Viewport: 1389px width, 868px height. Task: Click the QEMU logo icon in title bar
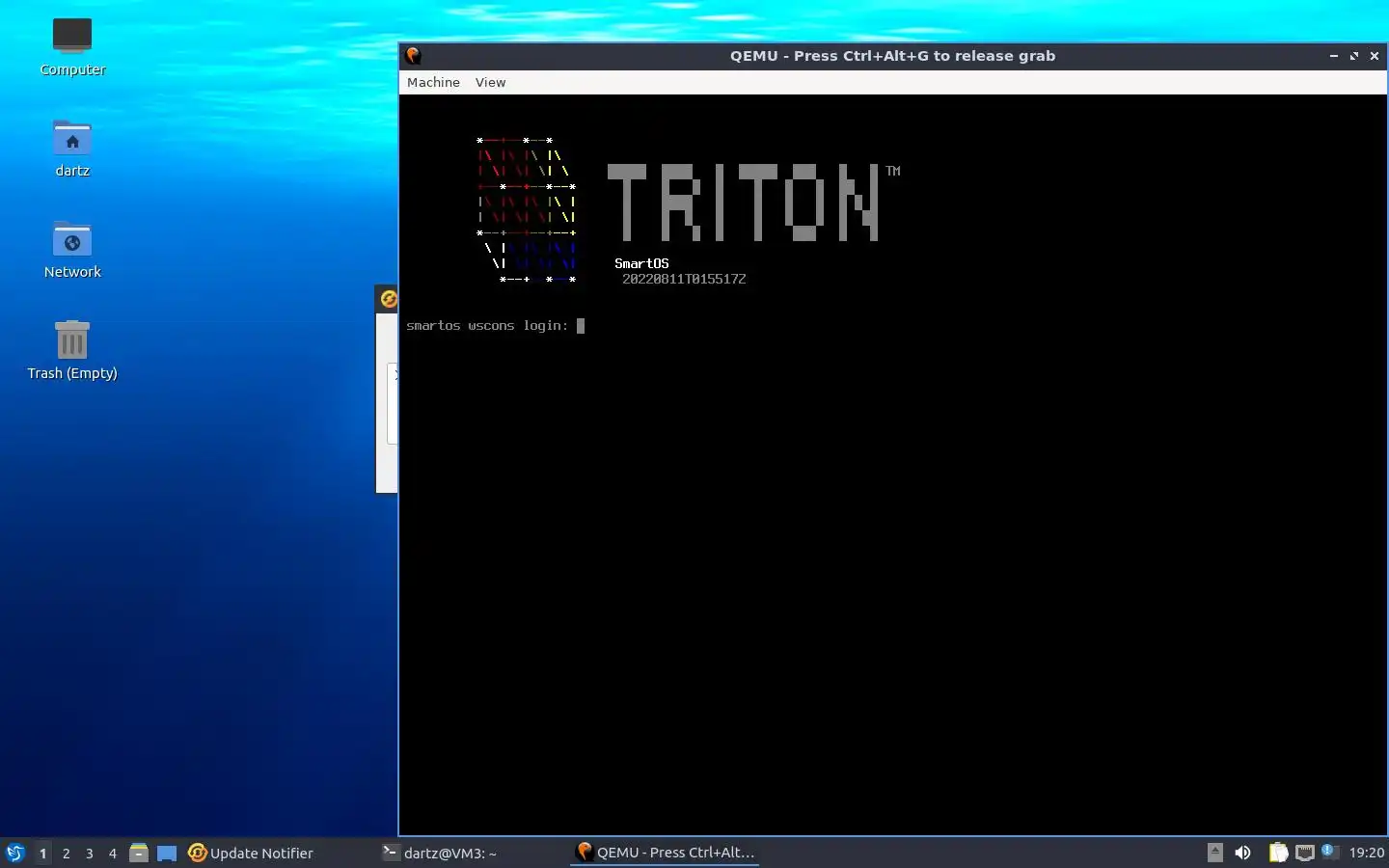coord(414,56)
